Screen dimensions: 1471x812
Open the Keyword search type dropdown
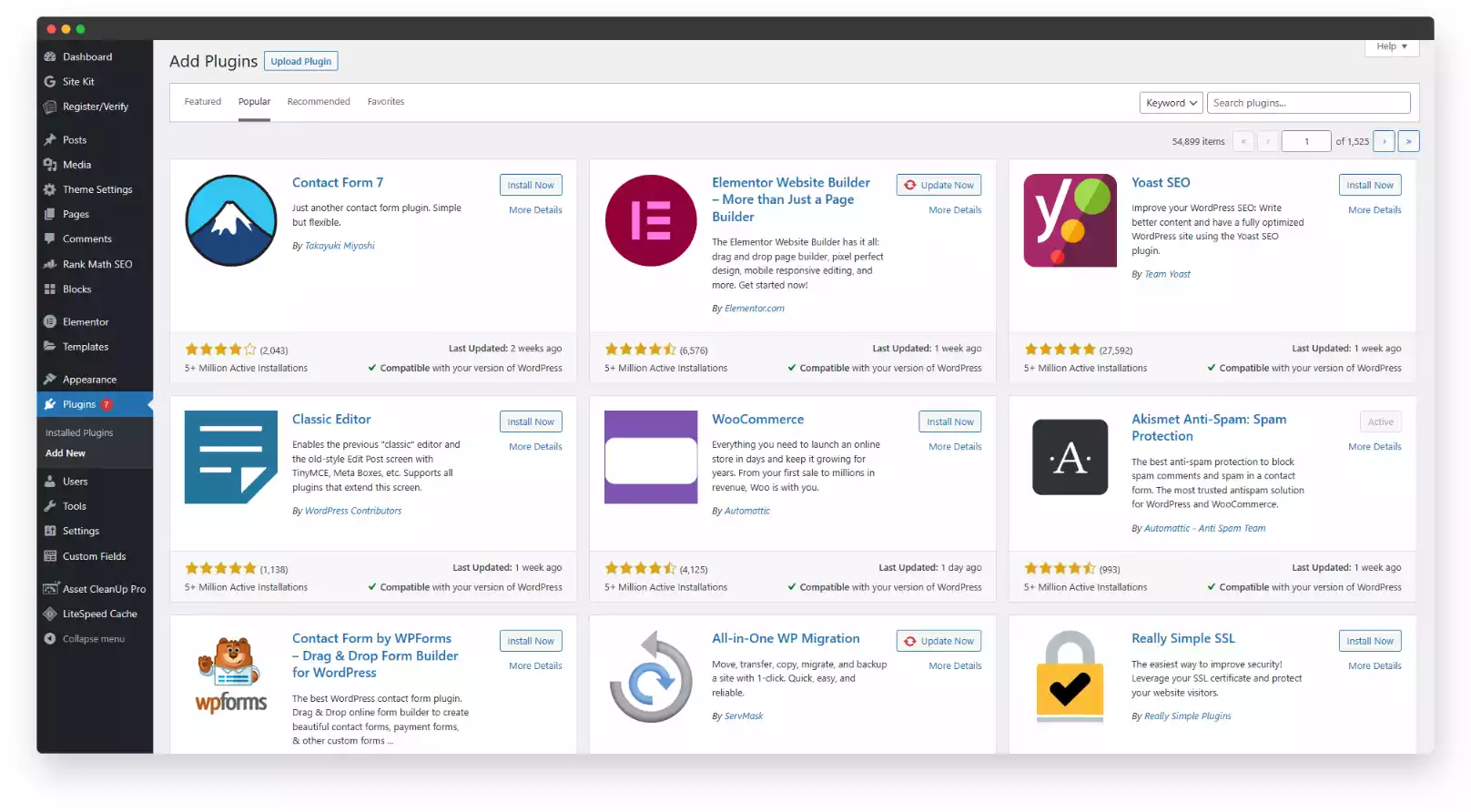pyautogui.click(x=1172, y=103)
